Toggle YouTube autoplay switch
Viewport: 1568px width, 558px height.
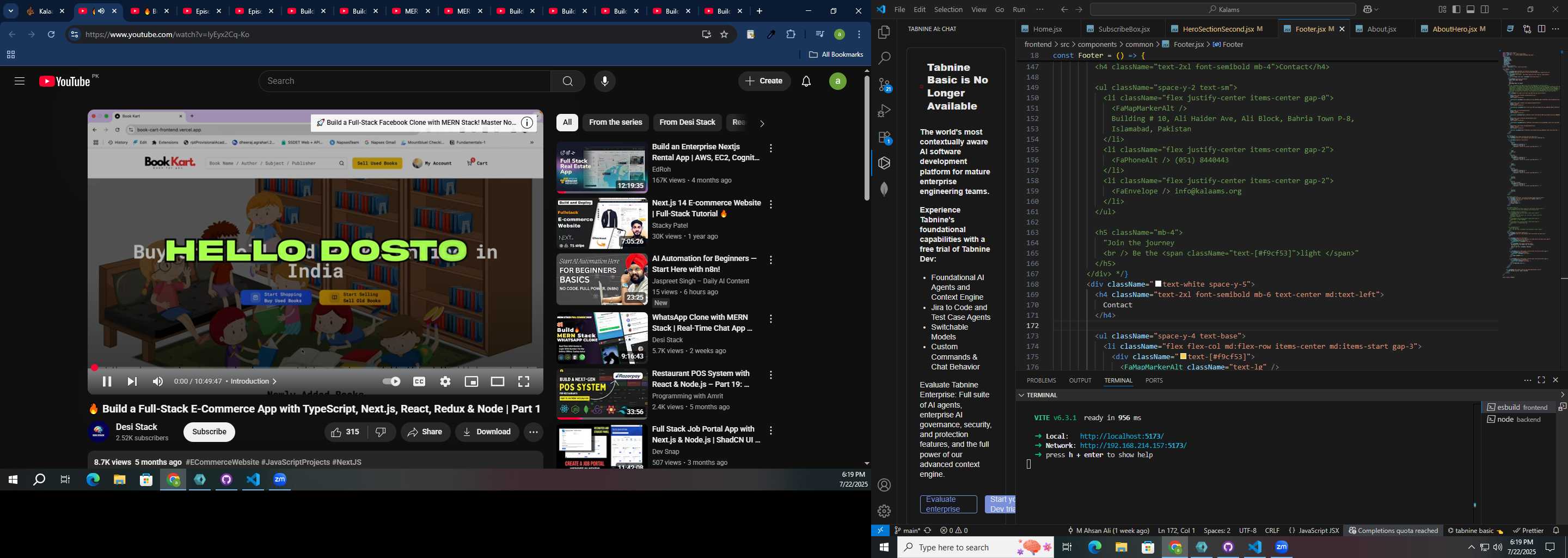(x=391, y=381)
